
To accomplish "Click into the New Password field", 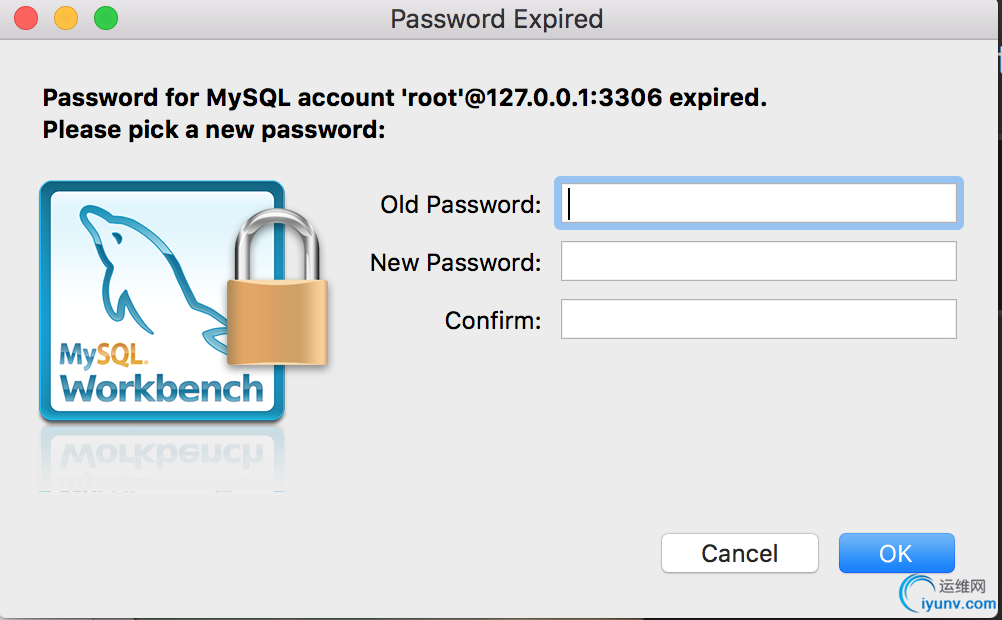I will click(759, 261).
